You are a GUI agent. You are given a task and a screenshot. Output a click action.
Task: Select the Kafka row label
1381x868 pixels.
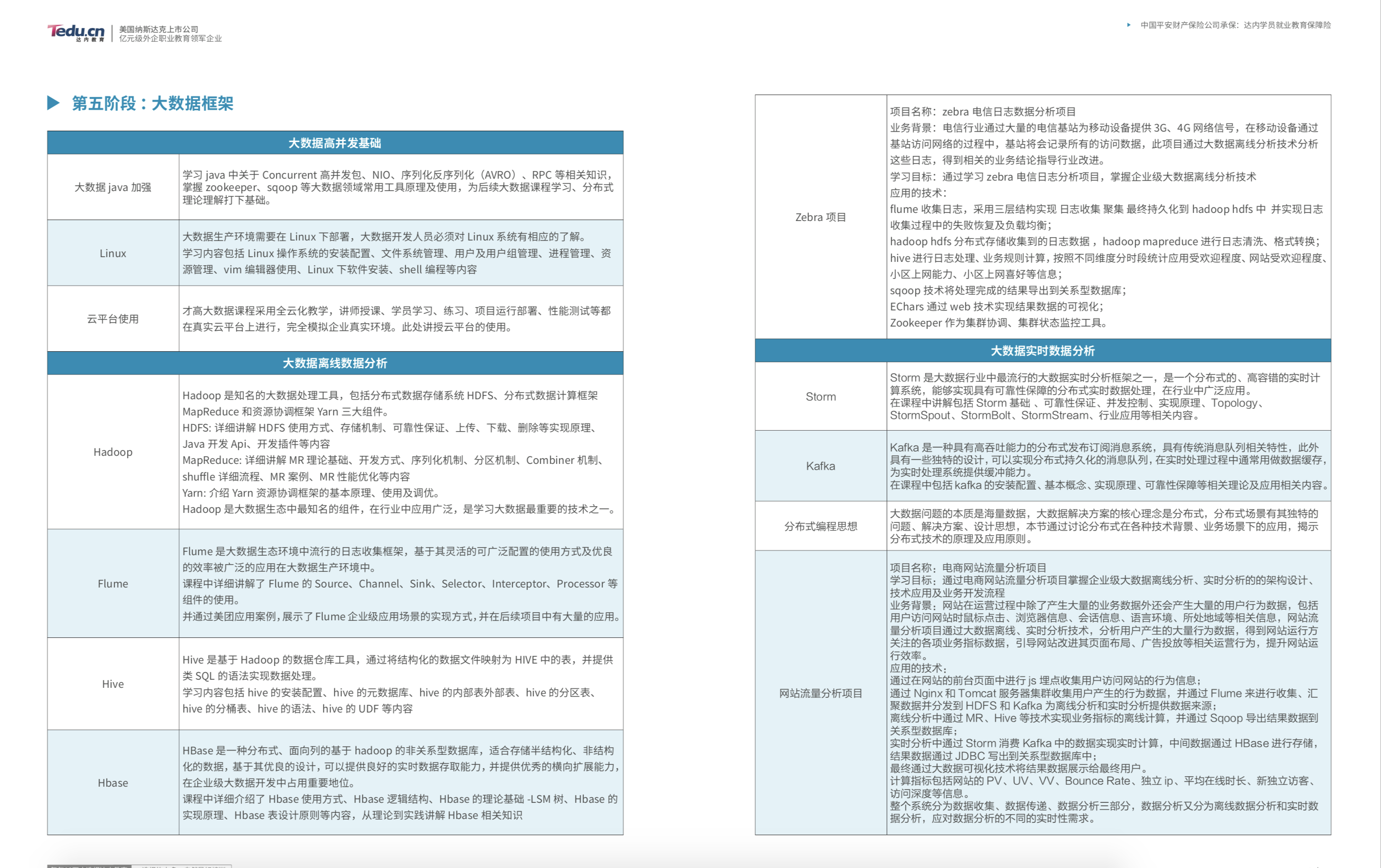pyautogui.click(x=821, y=466)
